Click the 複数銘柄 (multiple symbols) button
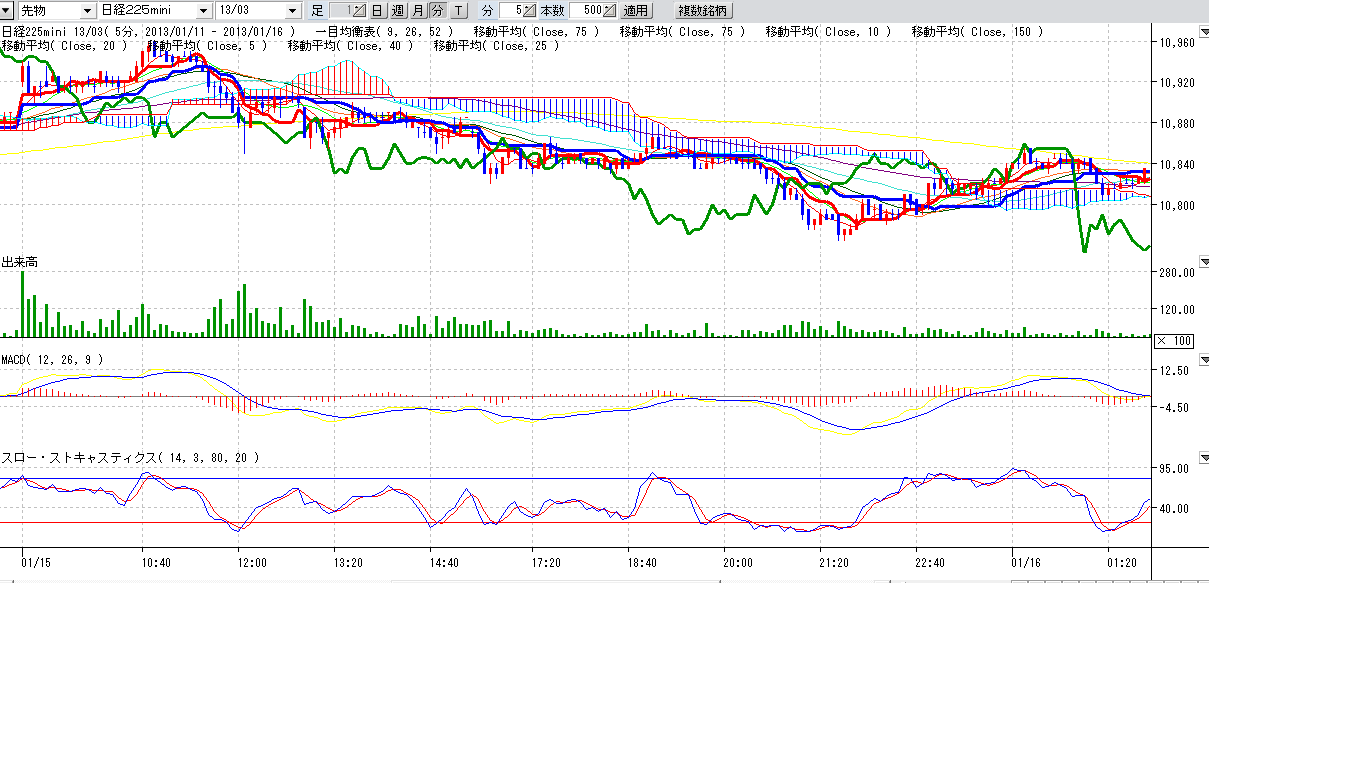1366x768 pixels. [x=704, y=11]
